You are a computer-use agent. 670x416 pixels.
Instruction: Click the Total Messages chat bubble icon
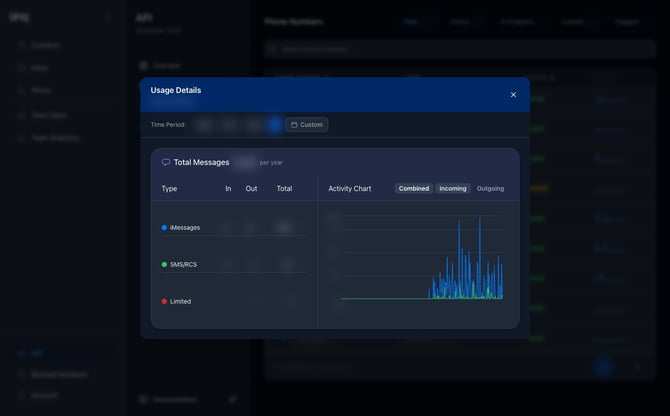(166, 162)
